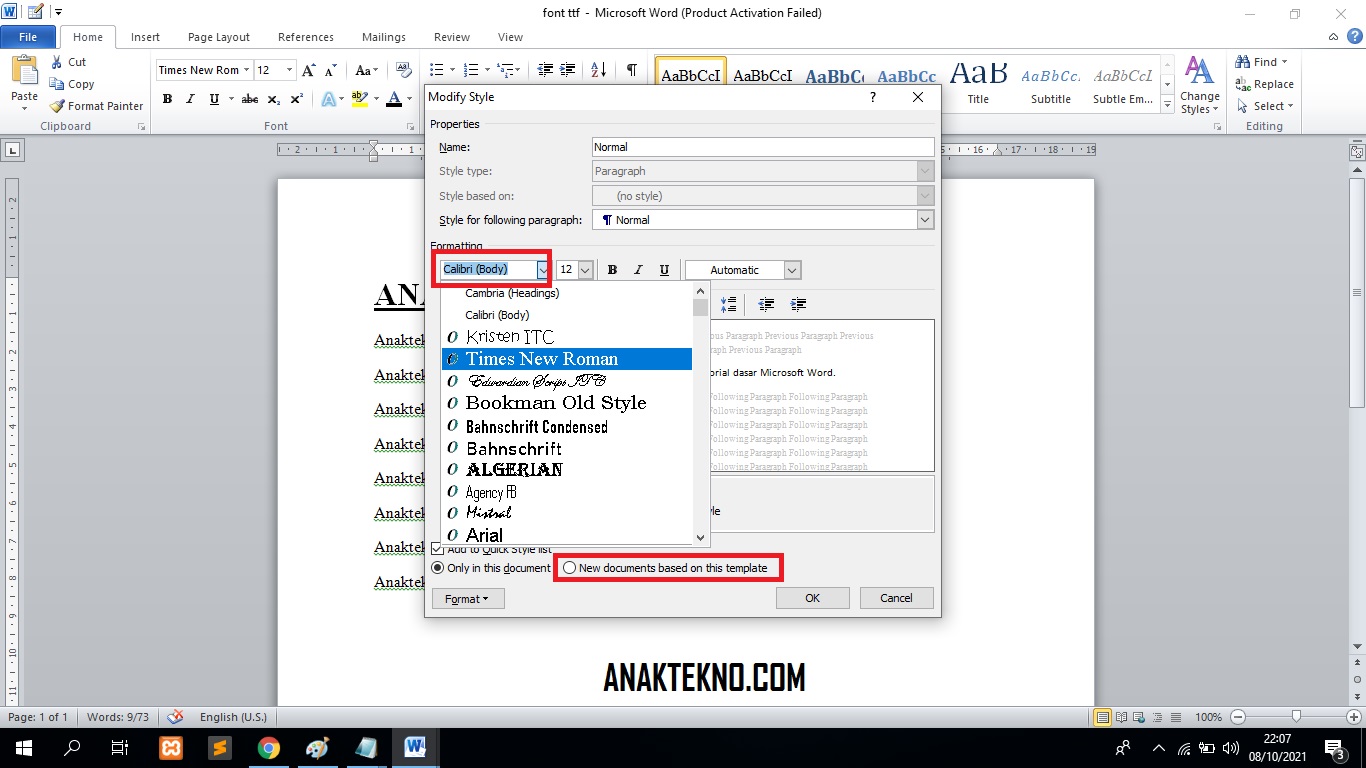Click the Replace icon in Editing group
The image size is (1366, 768).
point(1243,84)
